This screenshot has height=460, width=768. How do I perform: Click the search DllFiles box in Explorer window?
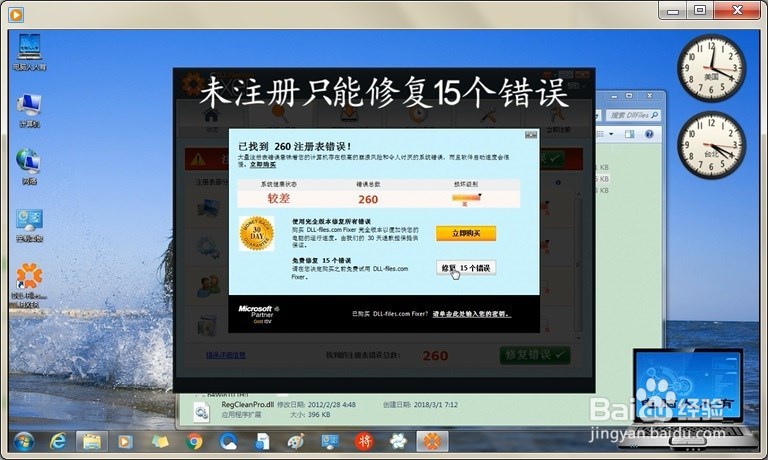pos(633,115)
